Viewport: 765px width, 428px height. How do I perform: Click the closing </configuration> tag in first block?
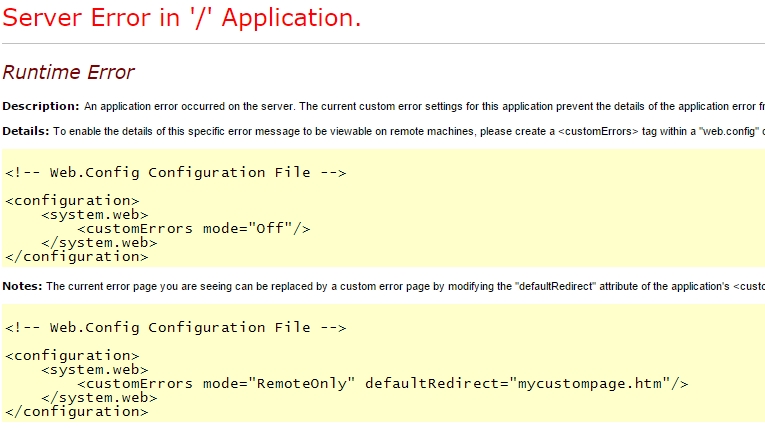pos(76,256)
